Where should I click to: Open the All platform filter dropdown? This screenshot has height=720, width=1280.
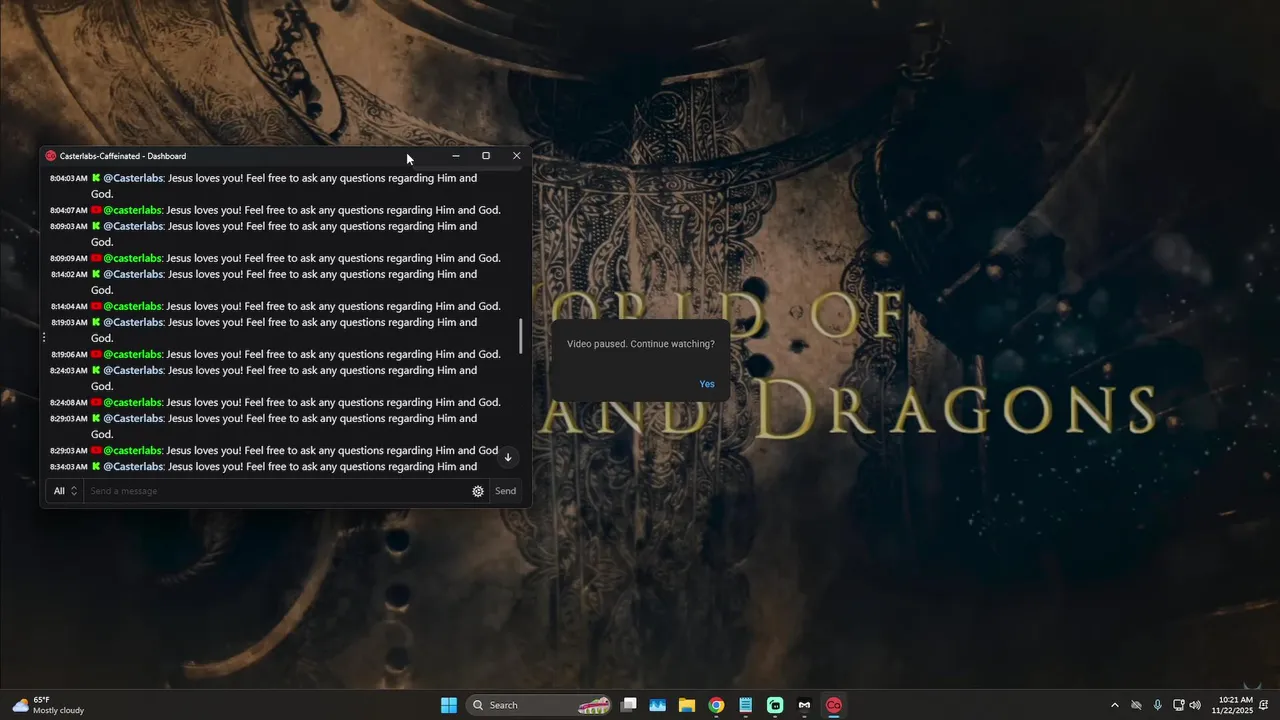click(x=65, y=491)
